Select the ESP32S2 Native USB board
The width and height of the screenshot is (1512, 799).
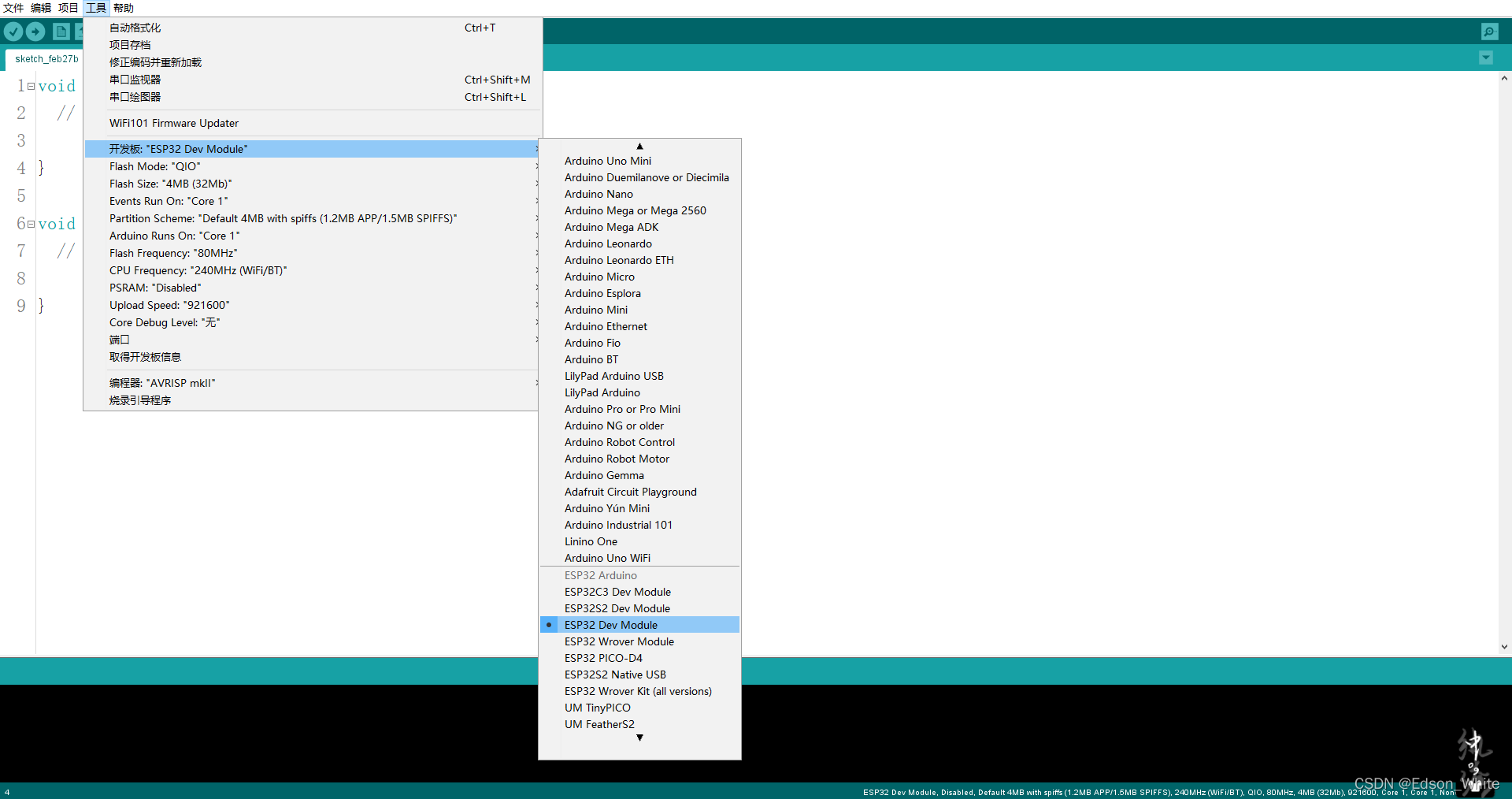pyautogui.click(x=639, y=675)
